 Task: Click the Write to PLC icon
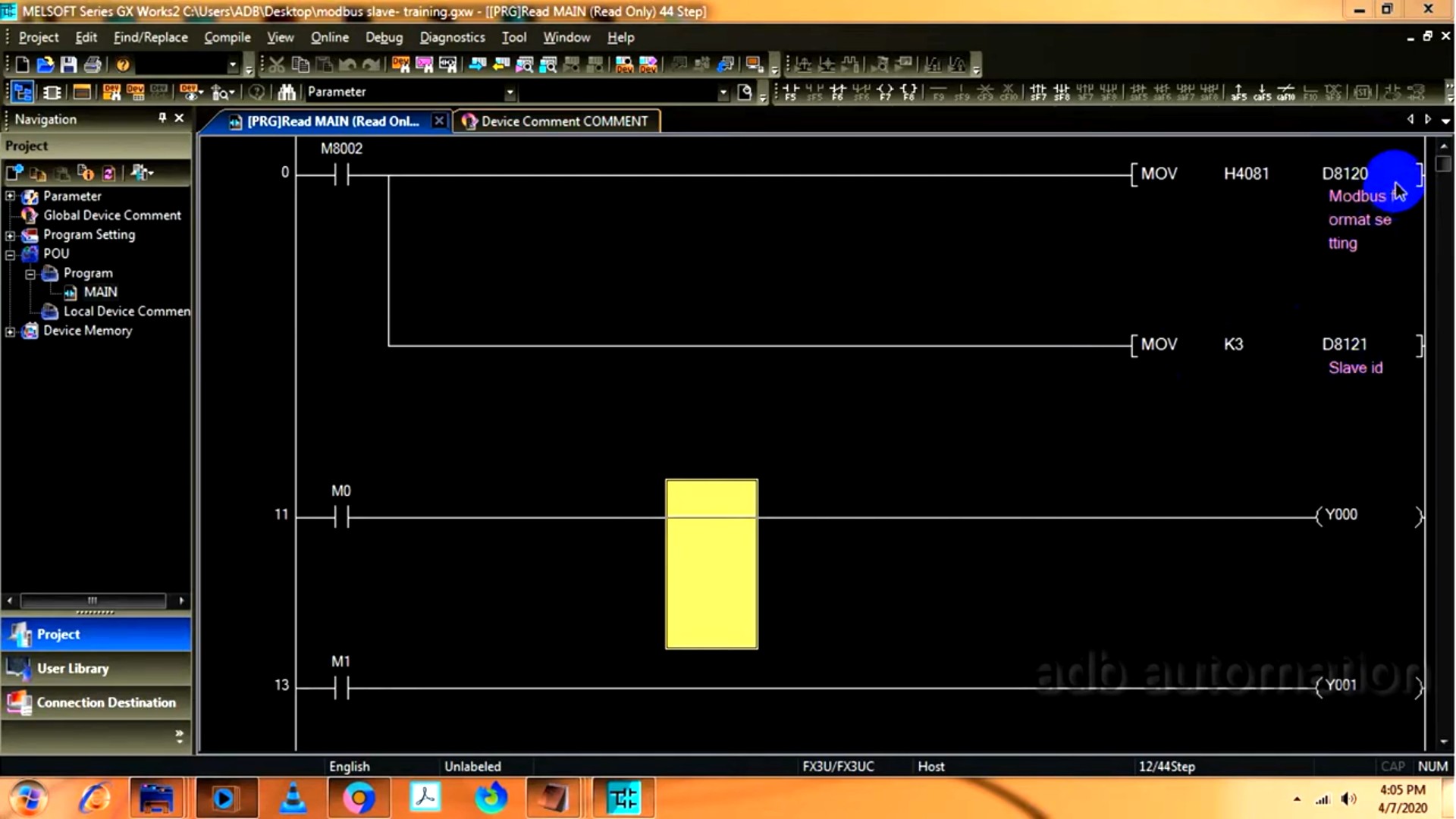[x=478, y=65]
